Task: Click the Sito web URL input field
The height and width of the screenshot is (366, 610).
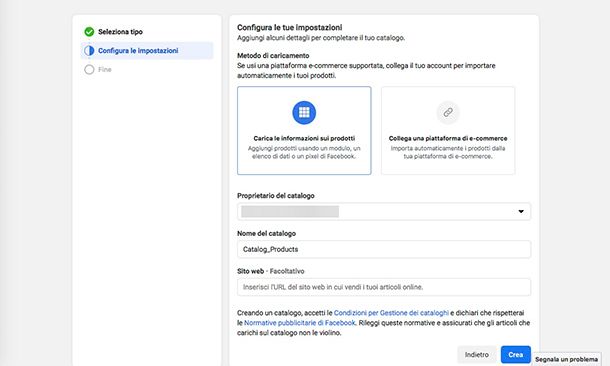Action: (x=384, y=287)
